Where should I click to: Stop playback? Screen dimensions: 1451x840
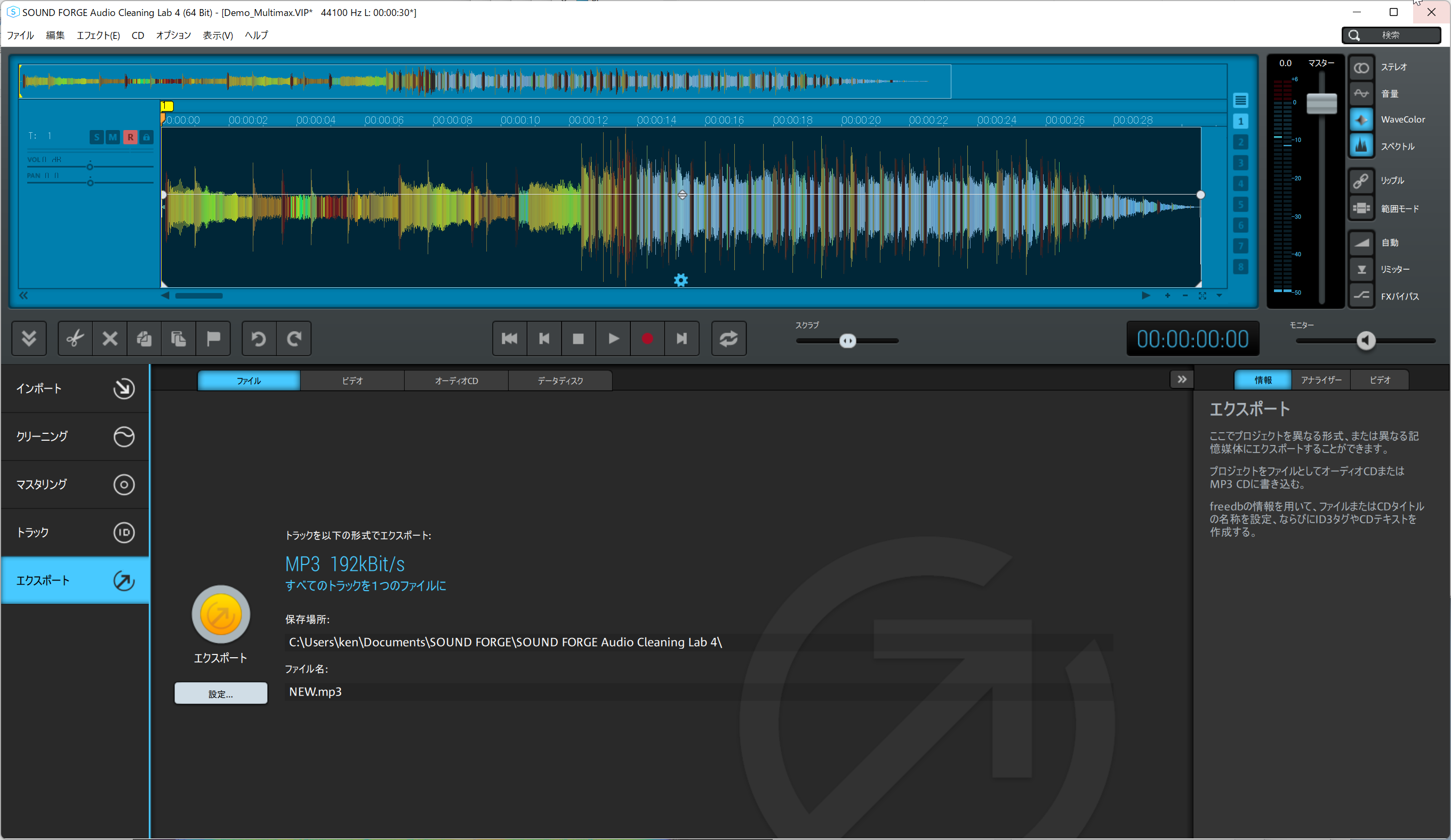(579, 338)
